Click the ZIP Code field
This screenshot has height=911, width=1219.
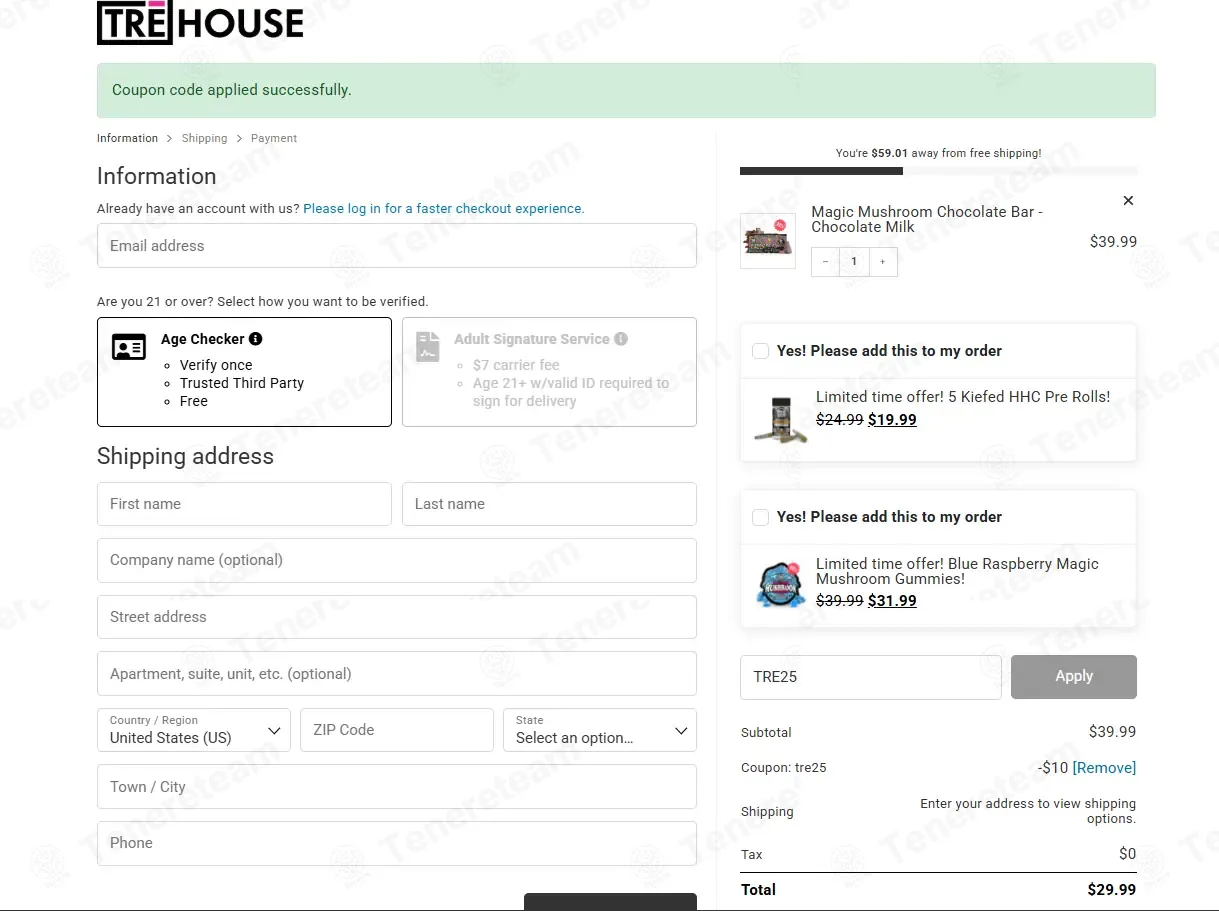(397, 730)
